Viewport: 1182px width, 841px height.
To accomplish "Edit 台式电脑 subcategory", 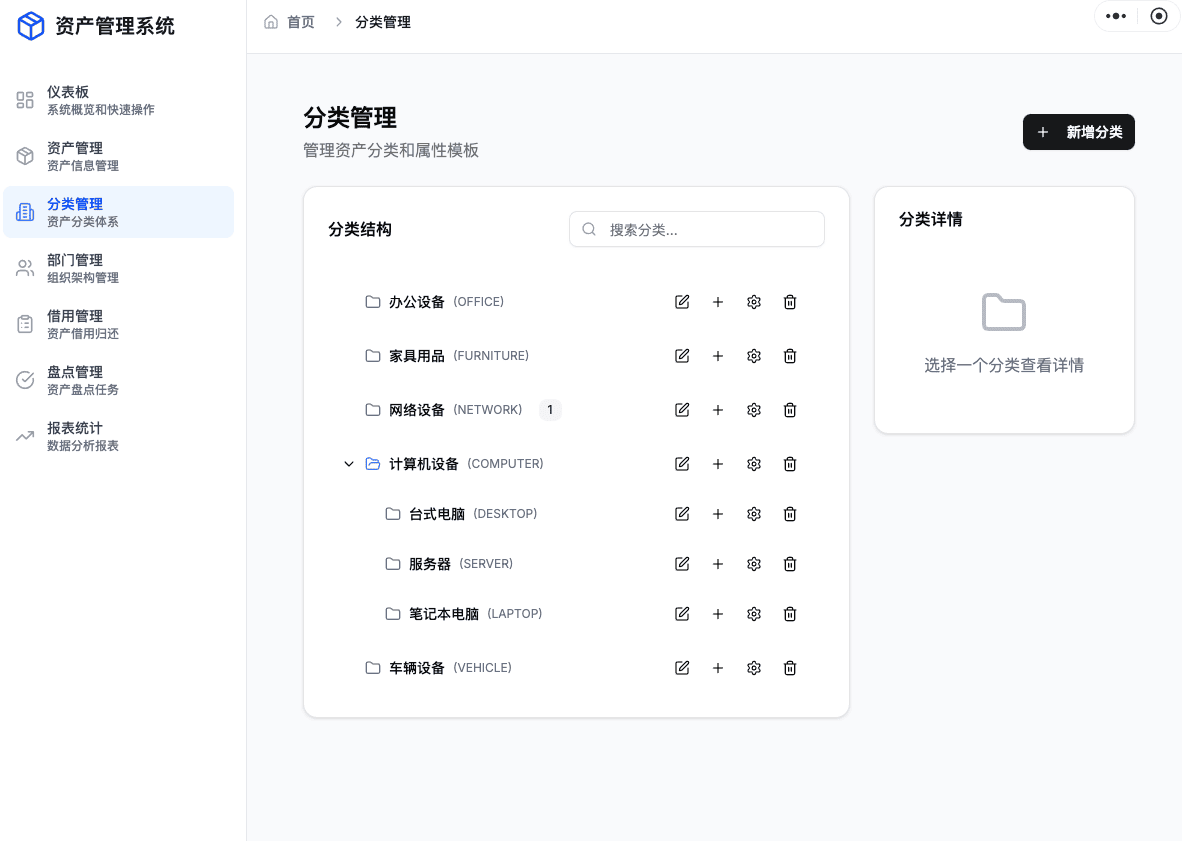I will coord(681,514).
